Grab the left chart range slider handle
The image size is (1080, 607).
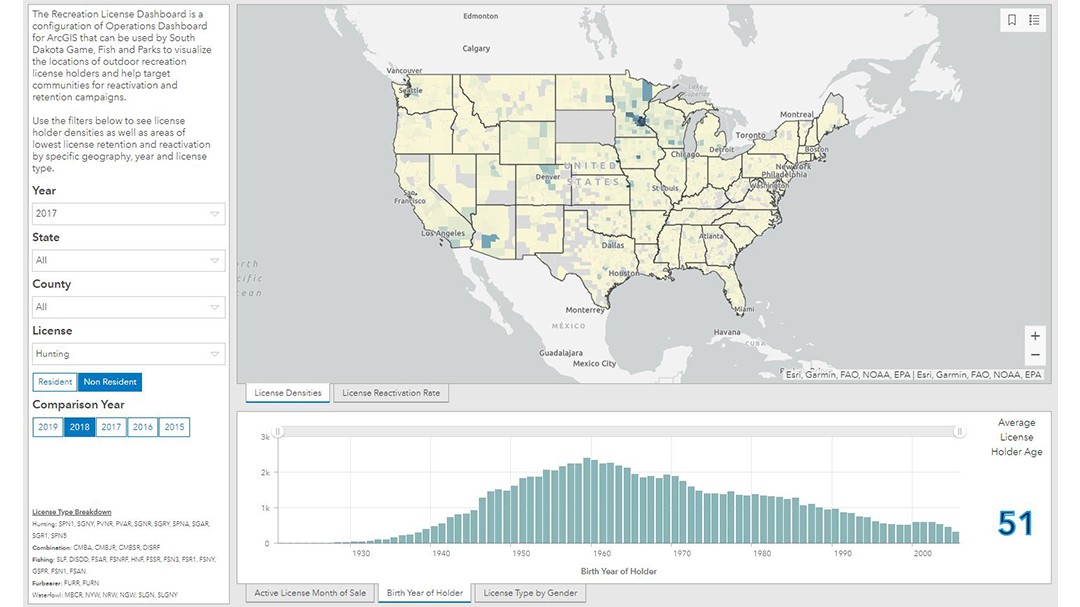click(x=278, y=432)
